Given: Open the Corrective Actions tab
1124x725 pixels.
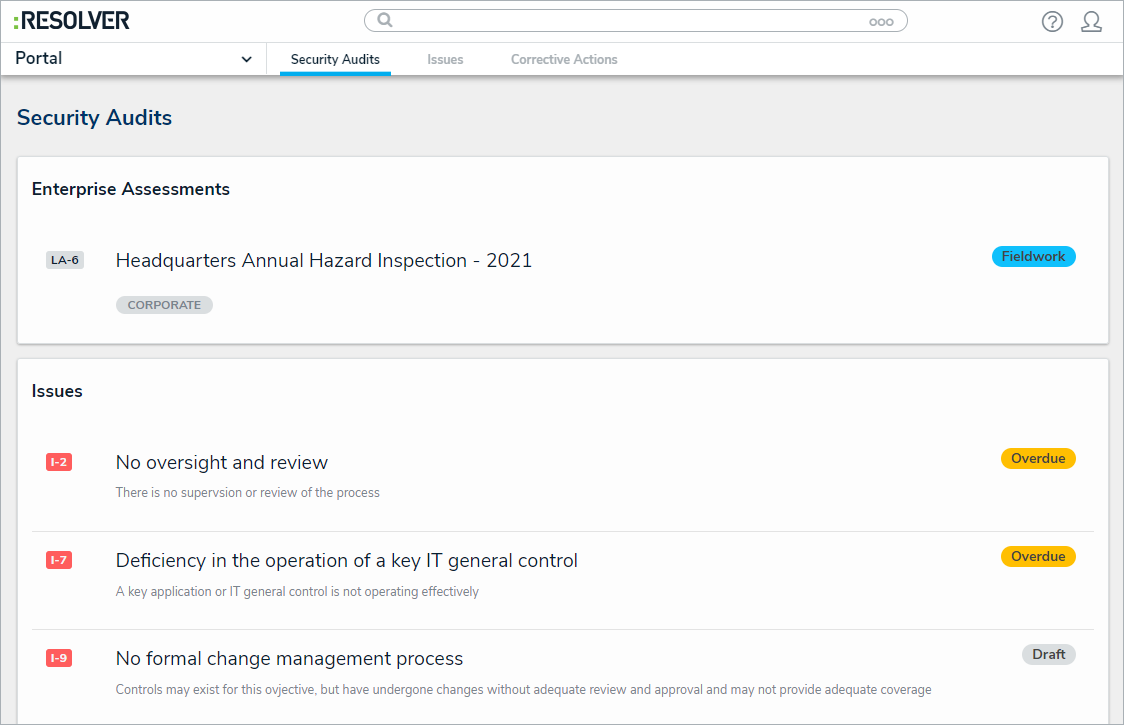Looking at the screenshot, I should 564,60.
